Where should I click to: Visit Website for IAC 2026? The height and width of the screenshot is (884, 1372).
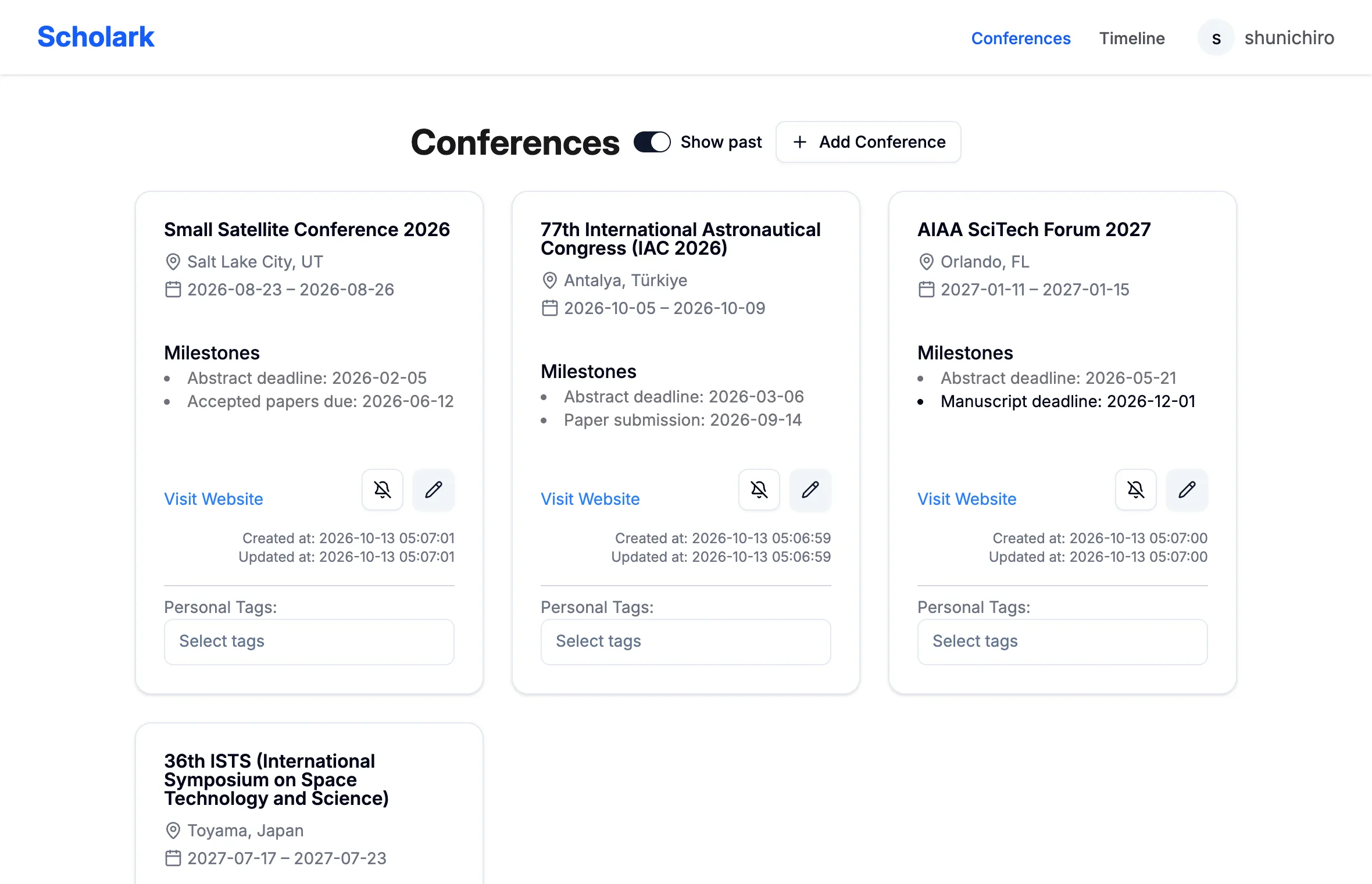tap(590, 499)
